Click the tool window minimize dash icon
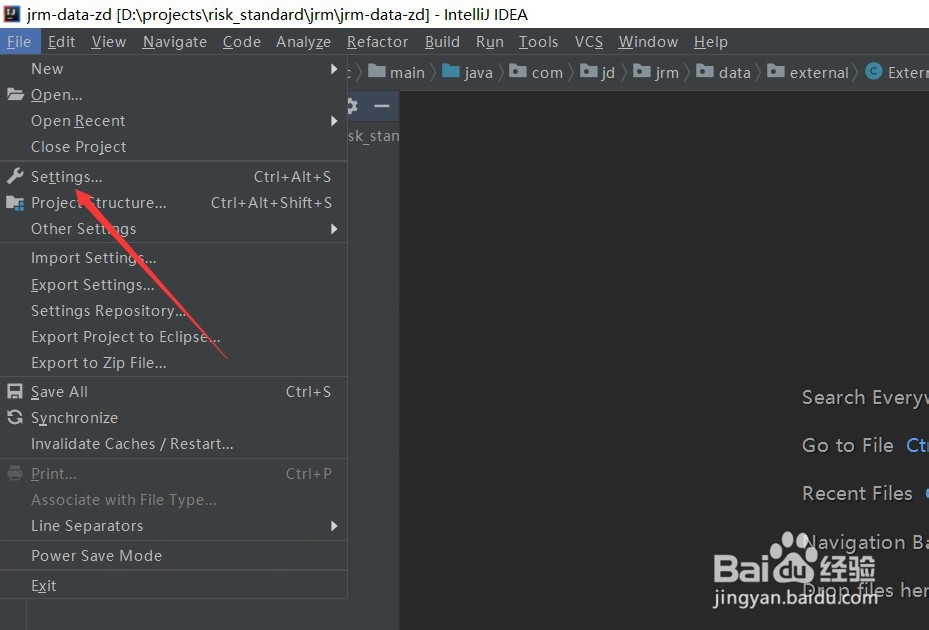This screenshot has width=929, height=630. [382, 106]
